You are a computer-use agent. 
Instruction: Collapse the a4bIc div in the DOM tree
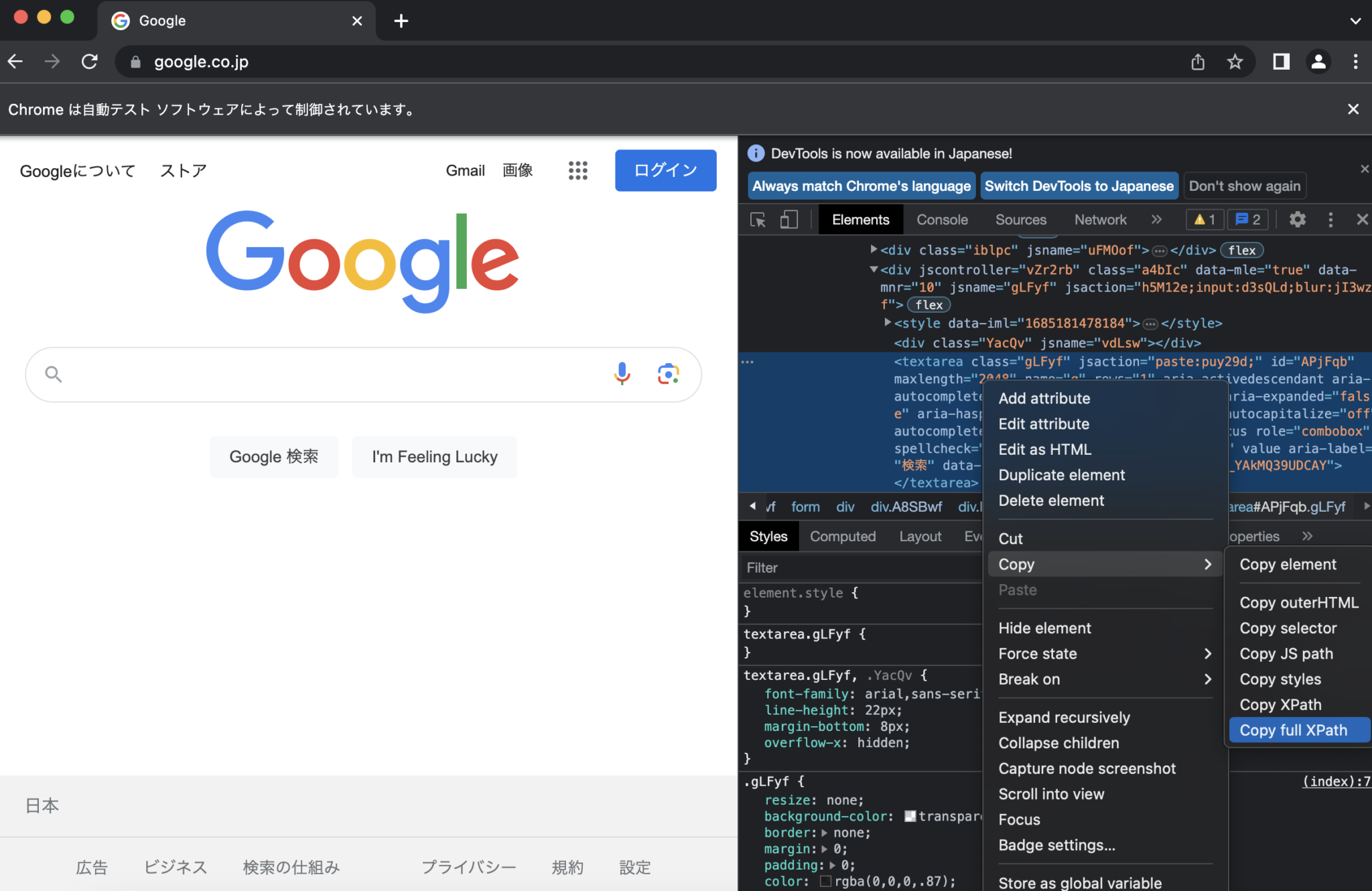(x=874, y=269)
